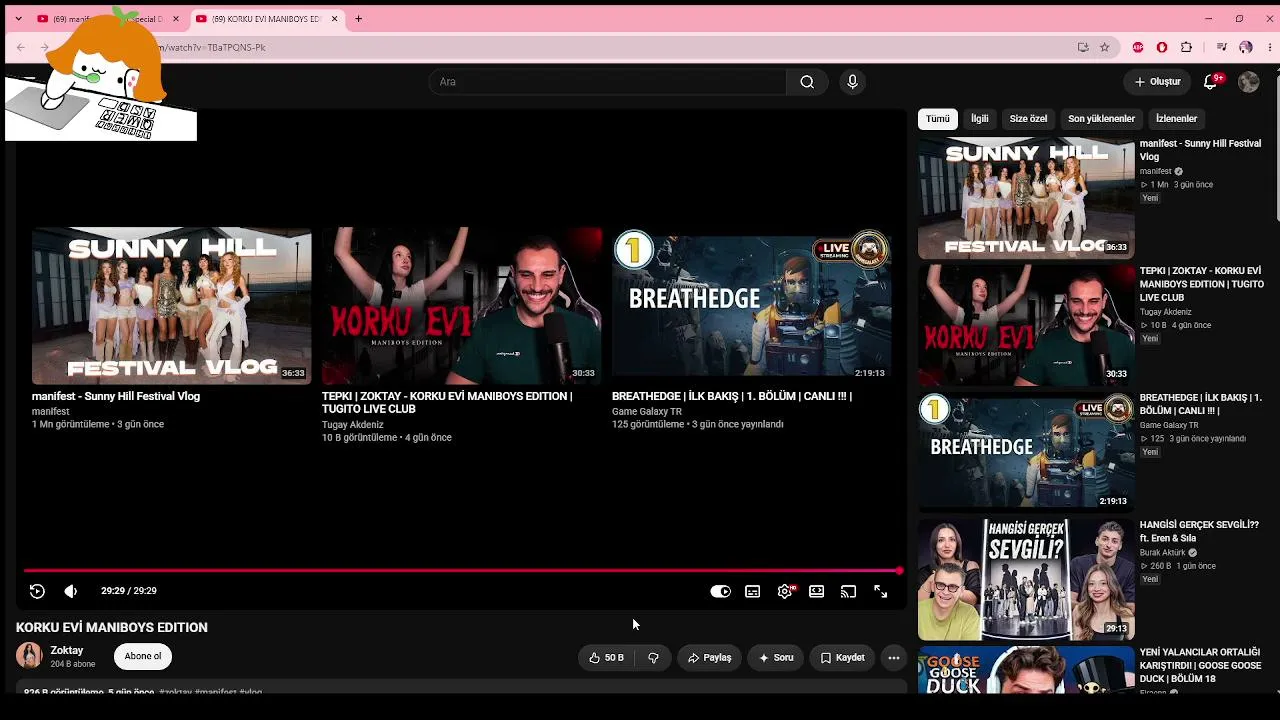Open more actions menu below the video
Screen dimensions: 1280x720
tap(894, 657)
